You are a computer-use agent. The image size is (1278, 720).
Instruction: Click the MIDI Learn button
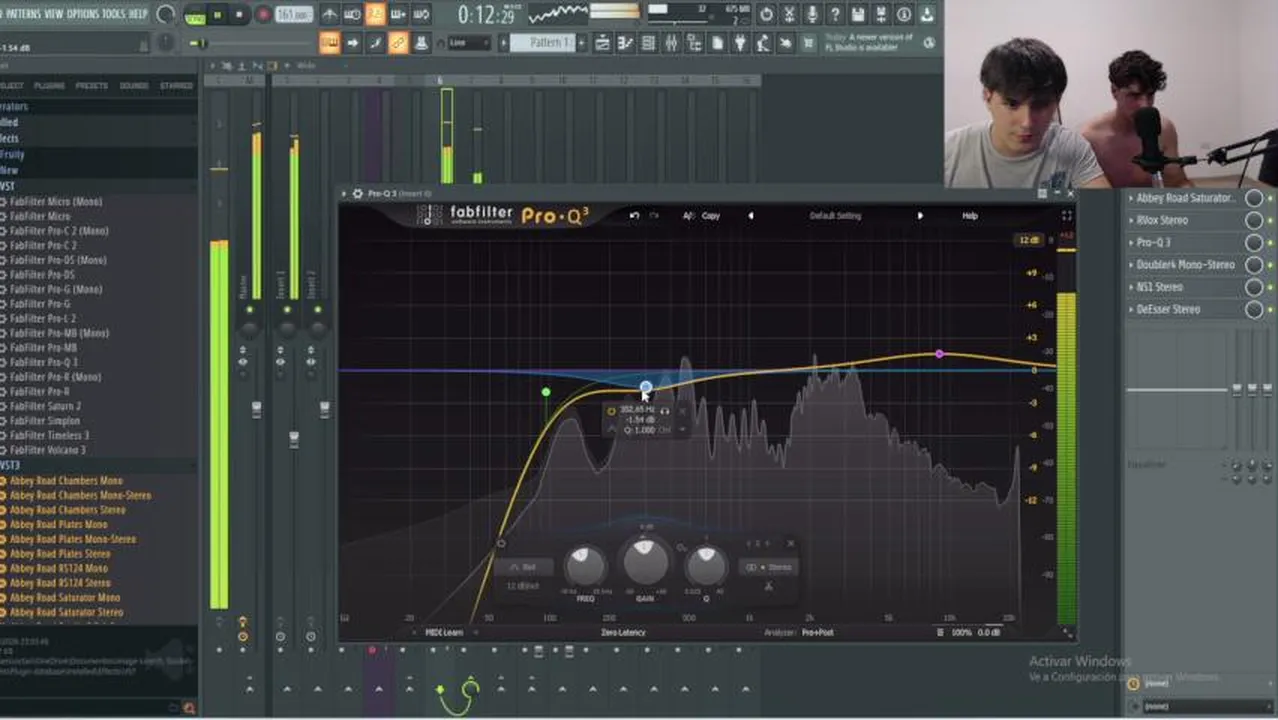pyautogui.click(x=444, y=632)
